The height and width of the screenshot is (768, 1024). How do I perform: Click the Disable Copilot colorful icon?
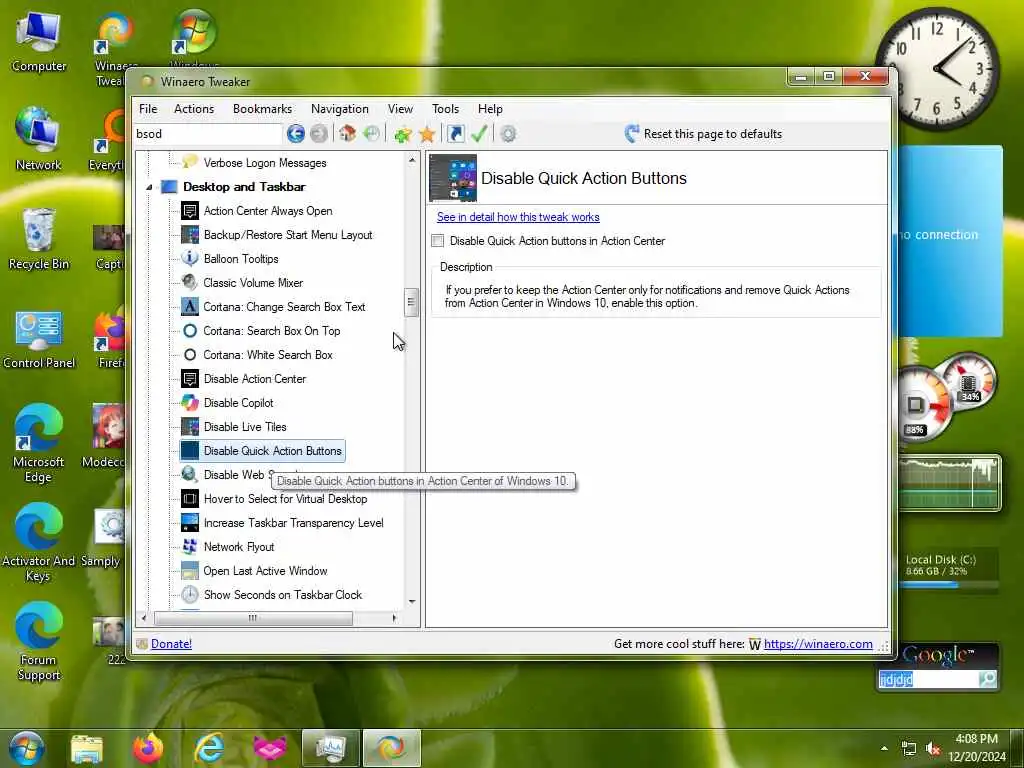(190, 403)
